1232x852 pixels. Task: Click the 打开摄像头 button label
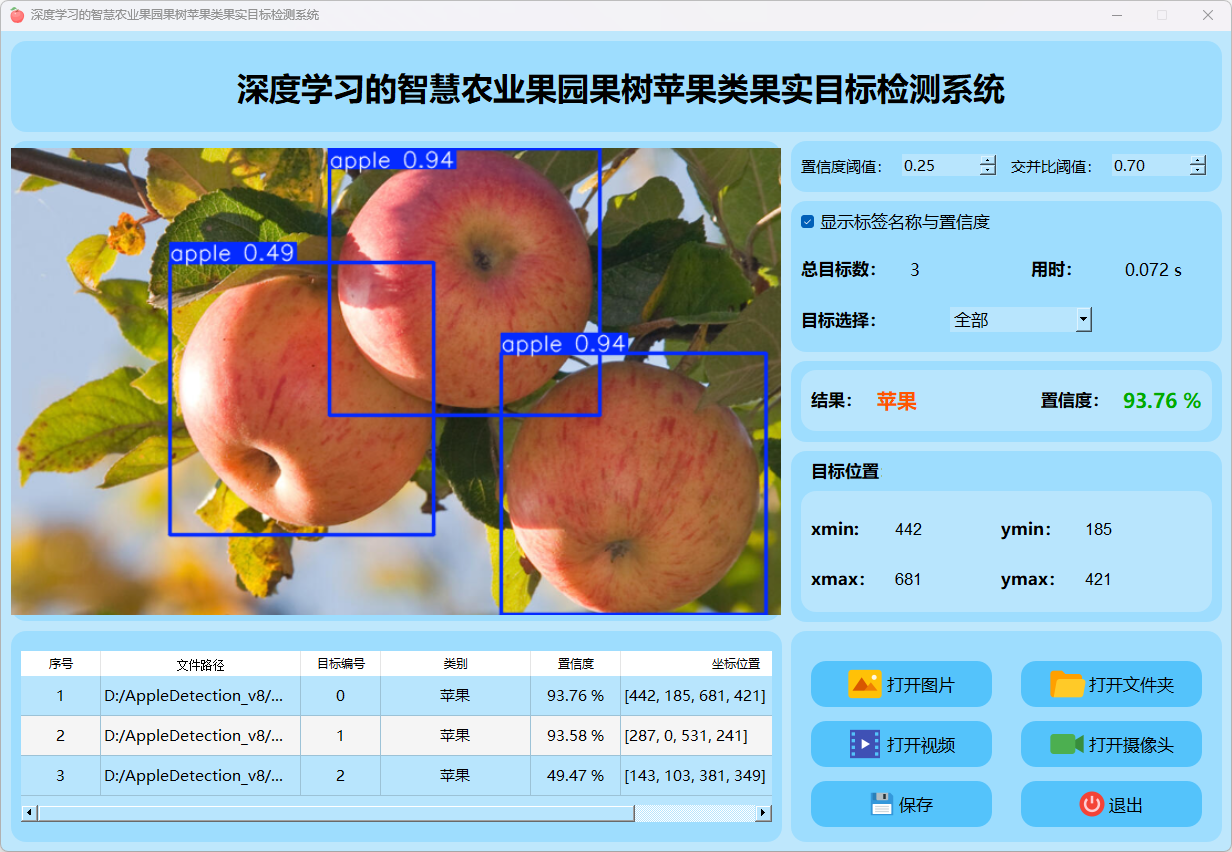click(1131, 745)
